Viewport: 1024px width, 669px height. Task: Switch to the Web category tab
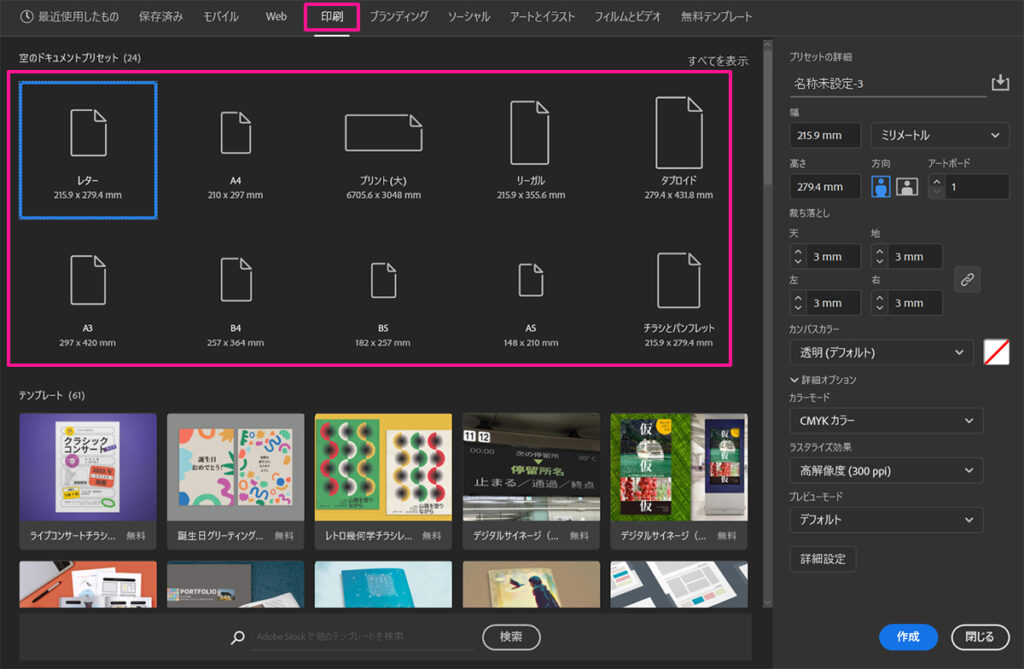[276, 16]
